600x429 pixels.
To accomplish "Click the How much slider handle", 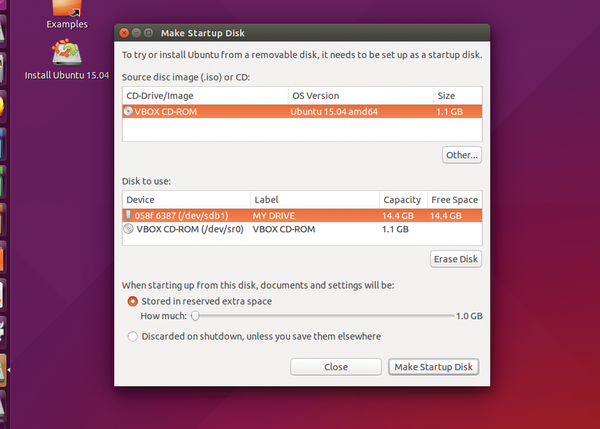I will (195, 316).
